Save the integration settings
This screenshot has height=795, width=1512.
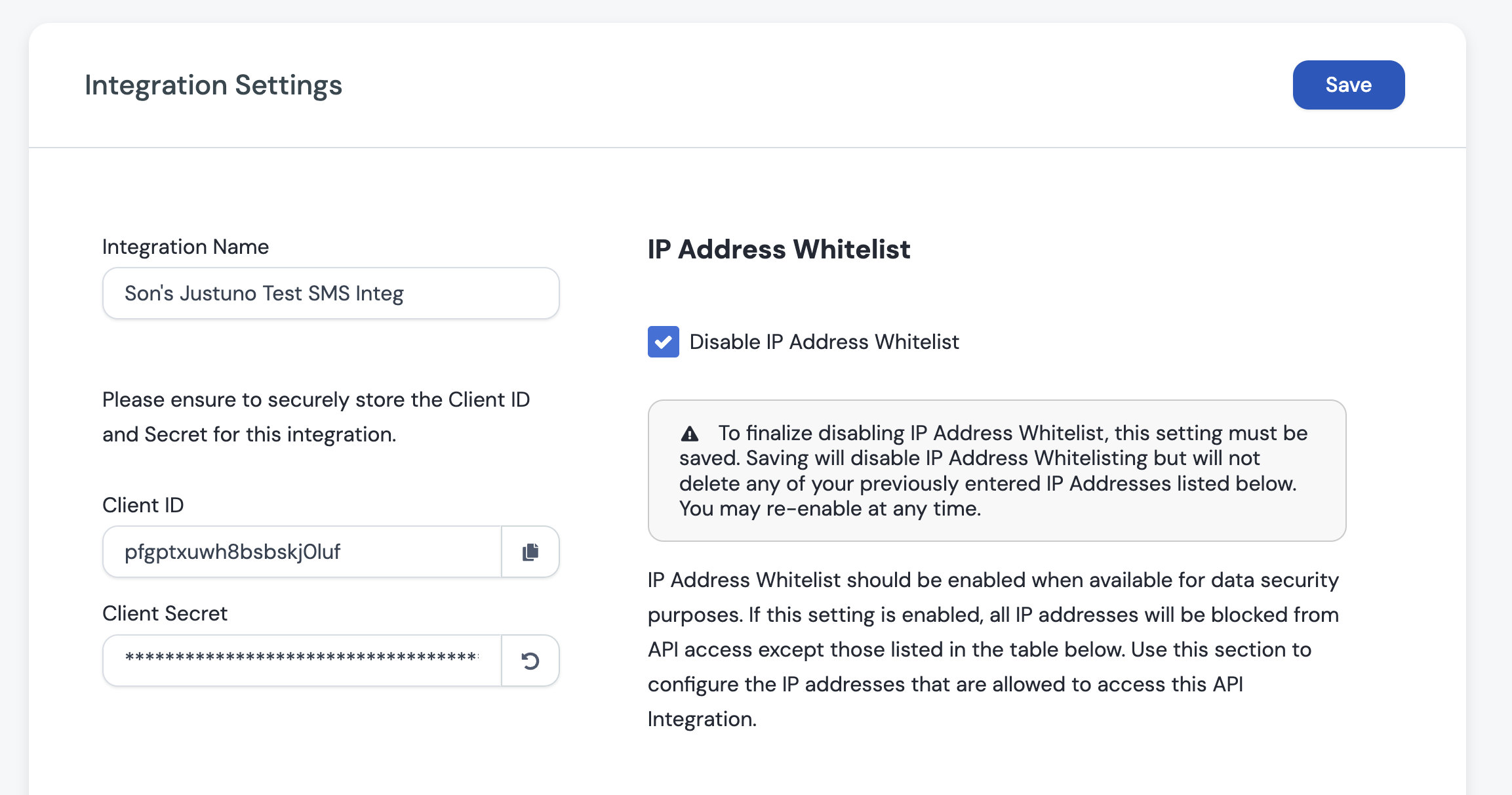[1348, 85]
